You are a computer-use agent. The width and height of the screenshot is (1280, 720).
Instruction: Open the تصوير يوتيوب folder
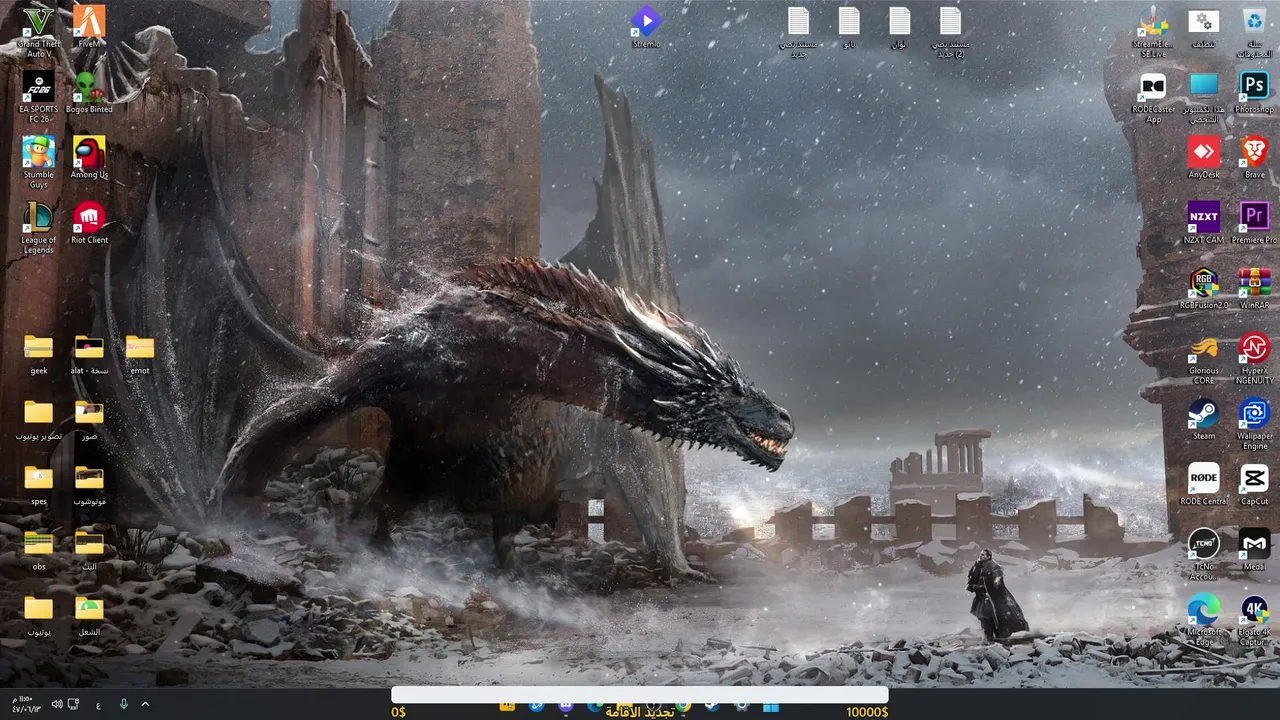(38, 418)
